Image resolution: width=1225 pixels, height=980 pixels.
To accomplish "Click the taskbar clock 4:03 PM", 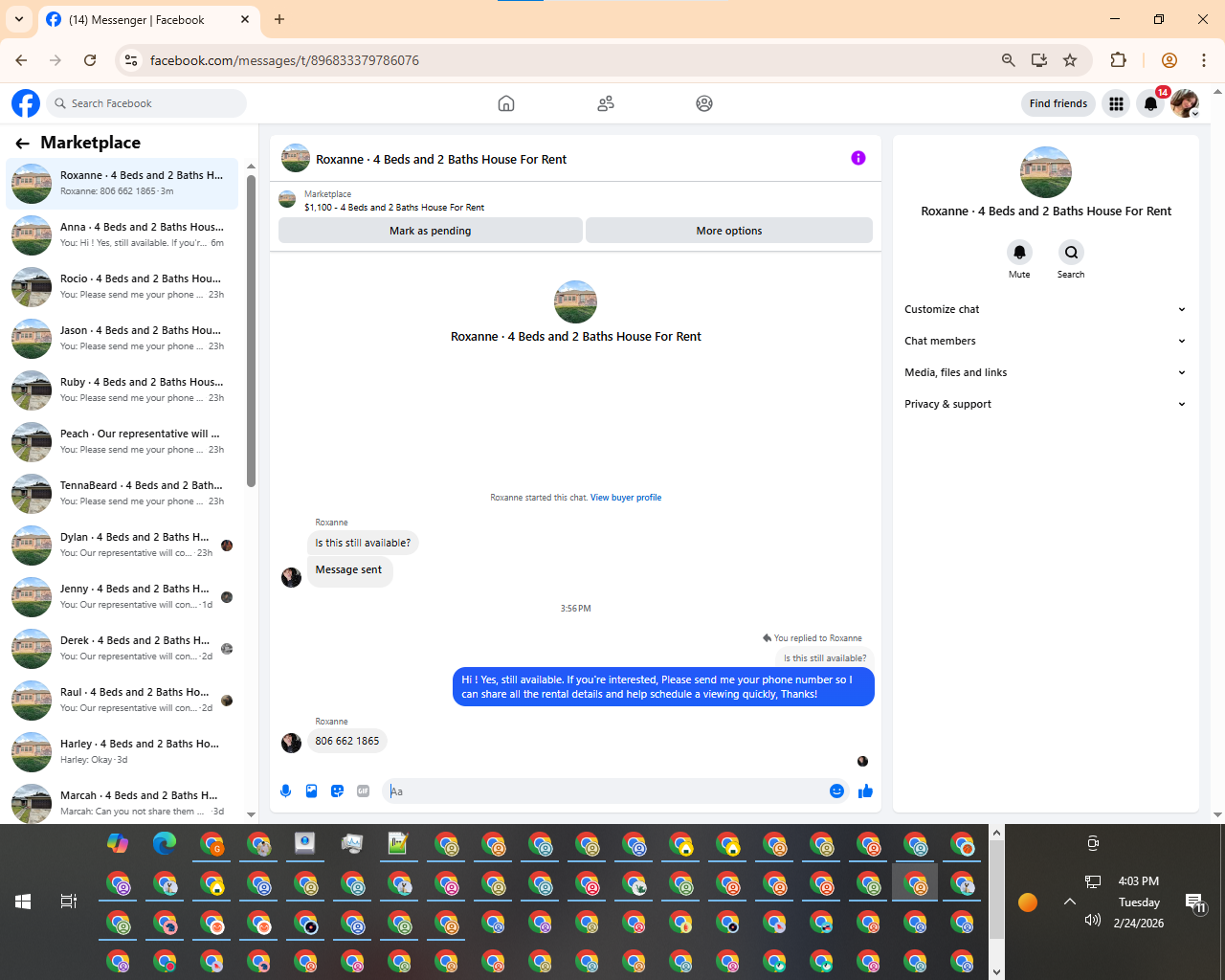I will click(1139, 881).
